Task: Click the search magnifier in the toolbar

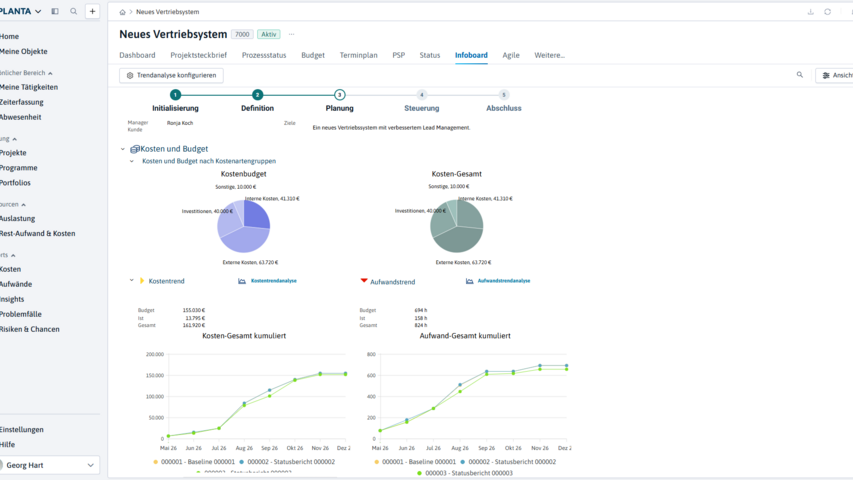Action: (x=800, y=75)
